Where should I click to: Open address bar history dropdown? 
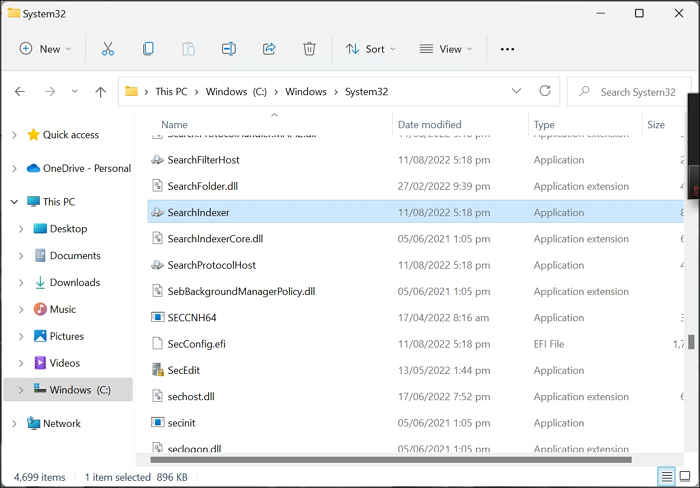(x=516, y=91)
